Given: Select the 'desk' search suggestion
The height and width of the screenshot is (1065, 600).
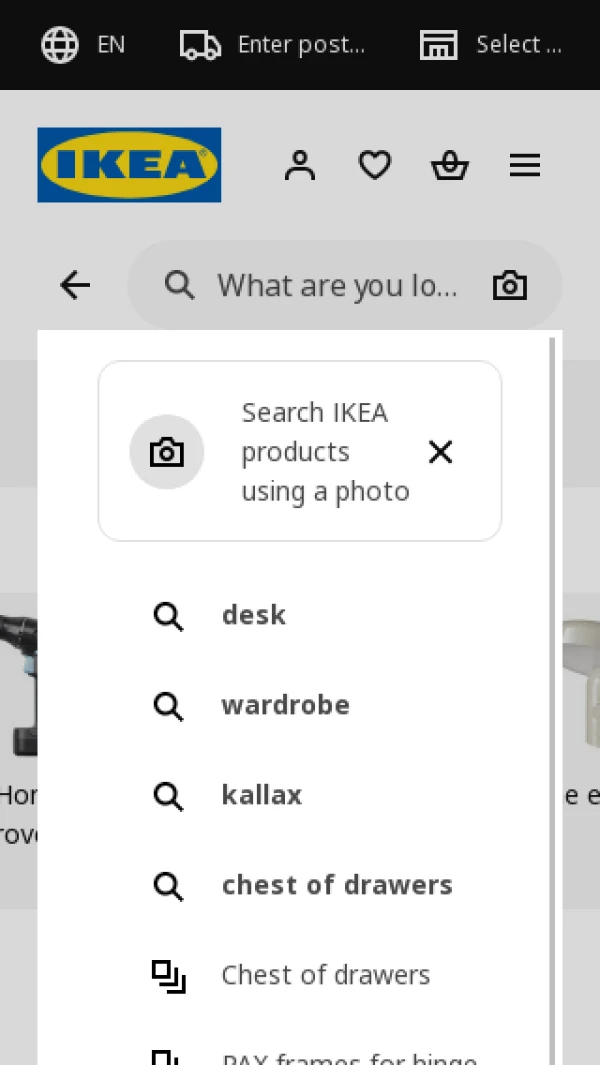Looking at the screenshot, I should (254, 615).
